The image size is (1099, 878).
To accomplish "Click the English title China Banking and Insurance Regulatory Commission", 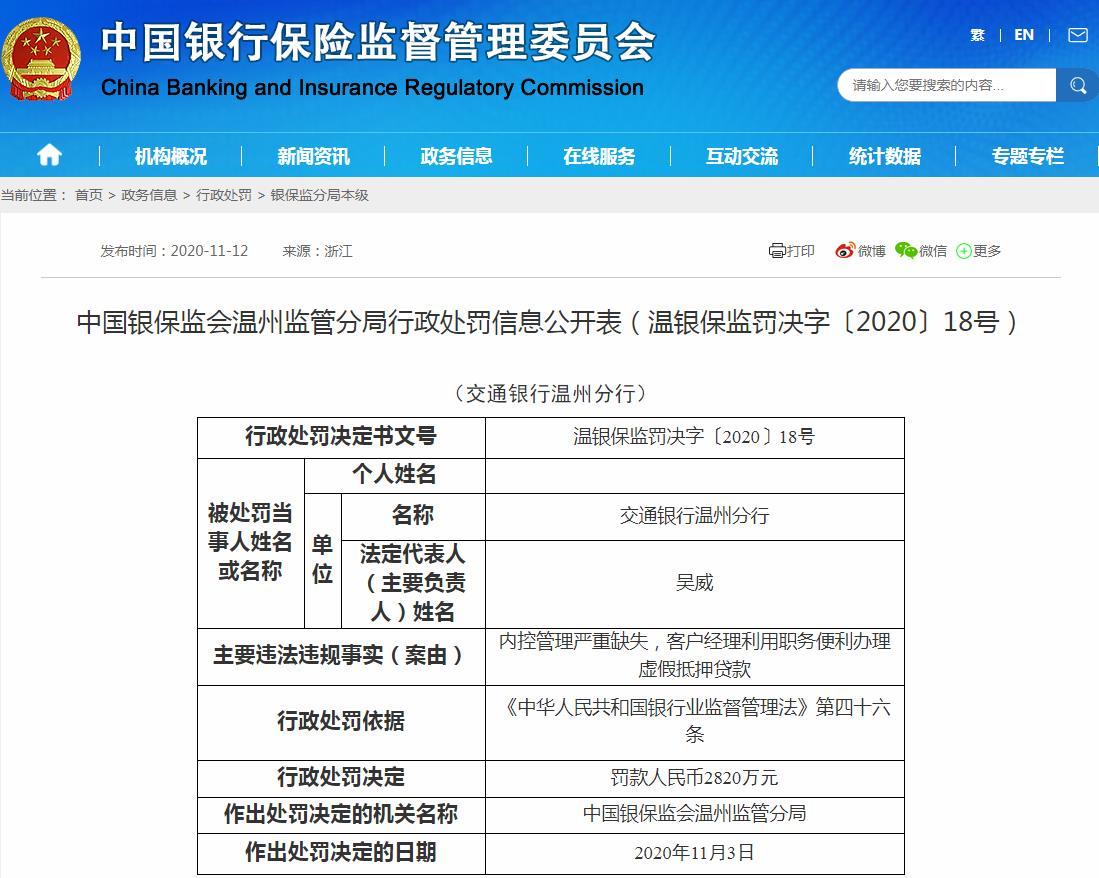I will (372, 88).
